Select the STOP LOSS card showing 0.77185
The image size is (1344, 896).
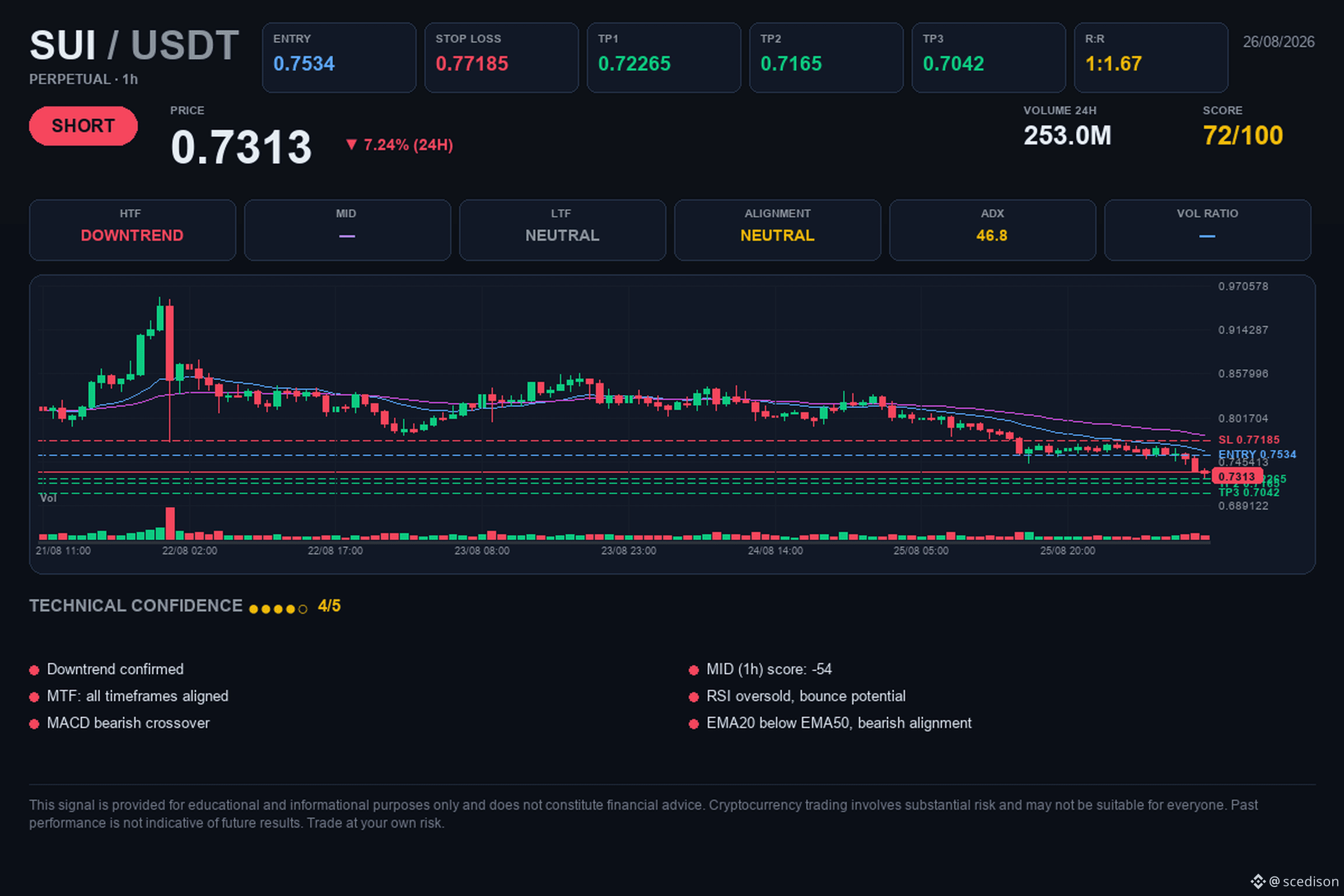pyautogui.click(x=501, y=58)
